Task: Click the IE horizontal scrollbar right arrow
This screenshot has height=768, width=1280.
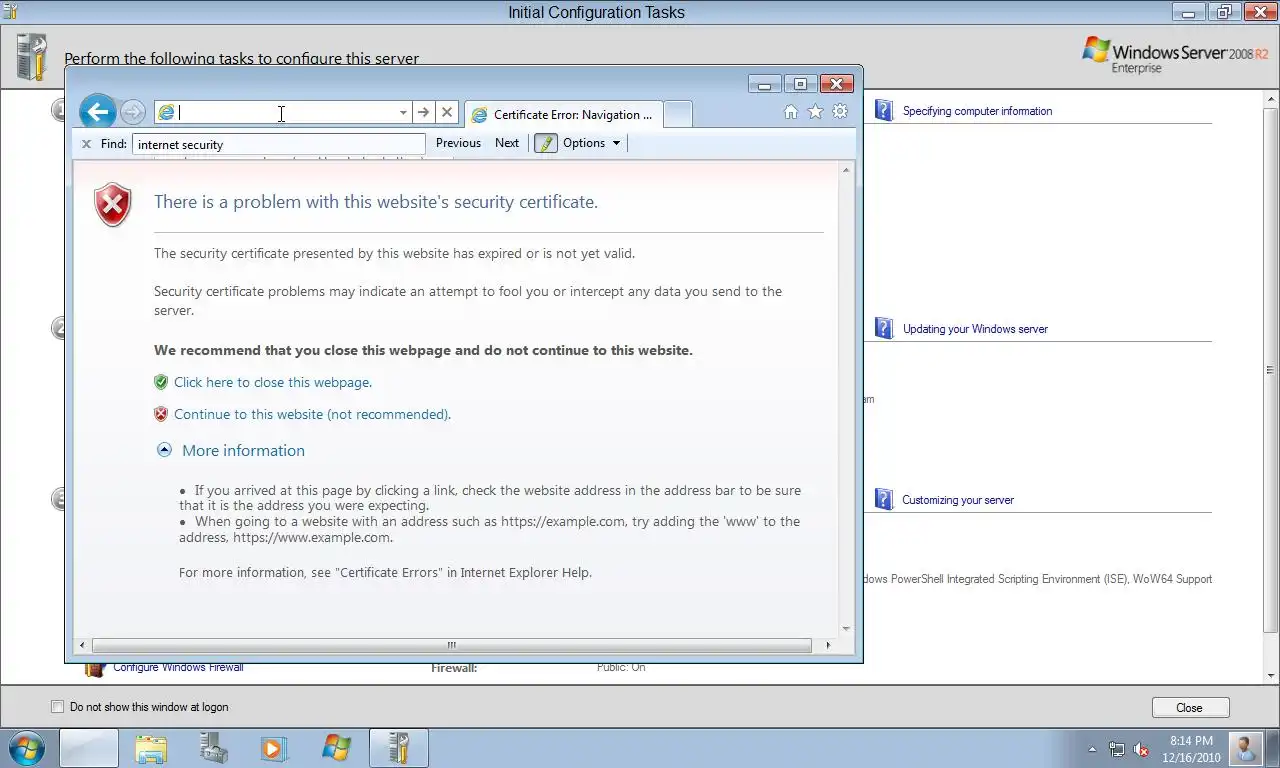Action: pyautogui.click(x=828, y=645)
